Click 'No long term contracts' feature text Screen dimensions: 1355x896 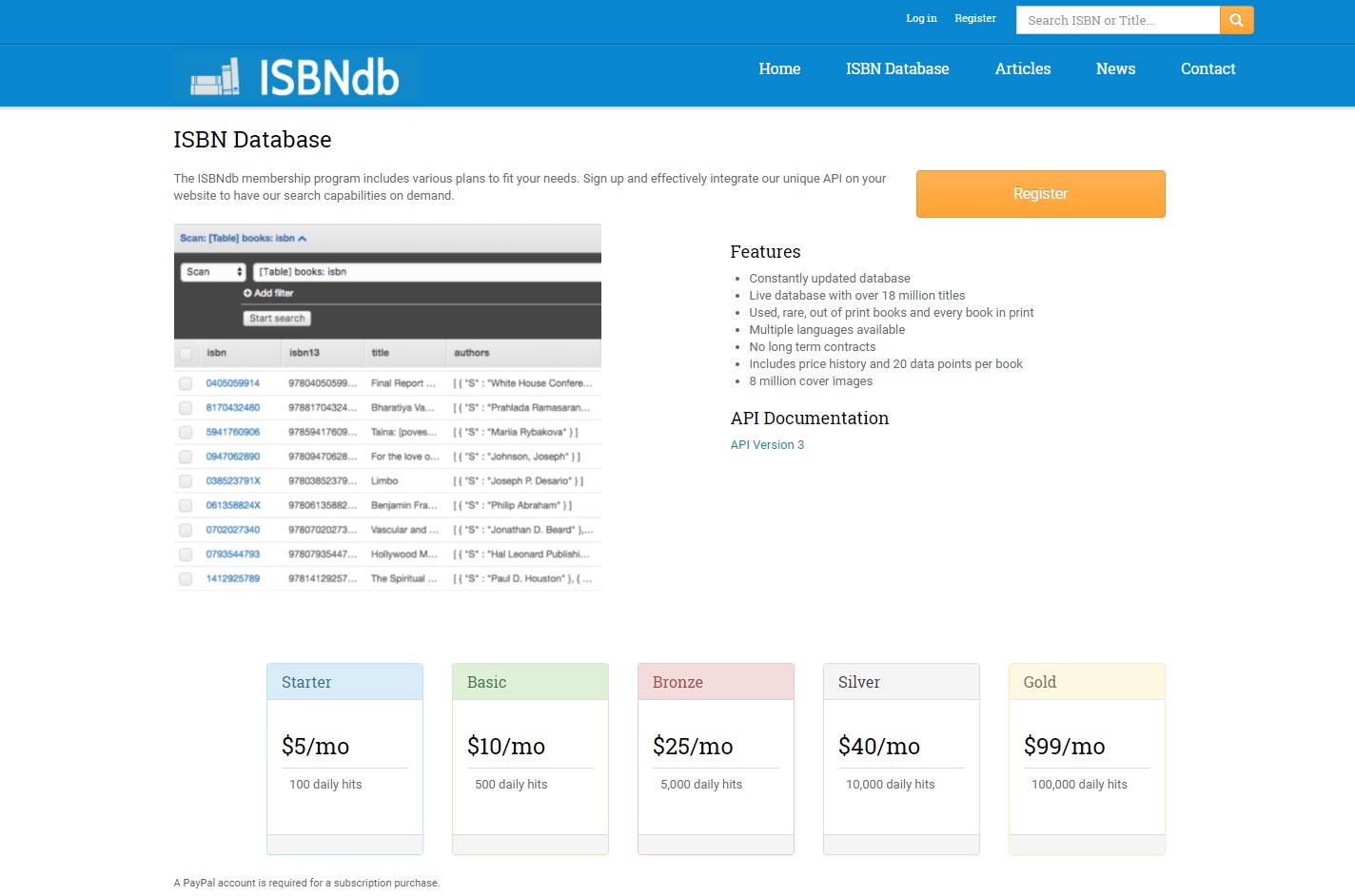point(813,347)
